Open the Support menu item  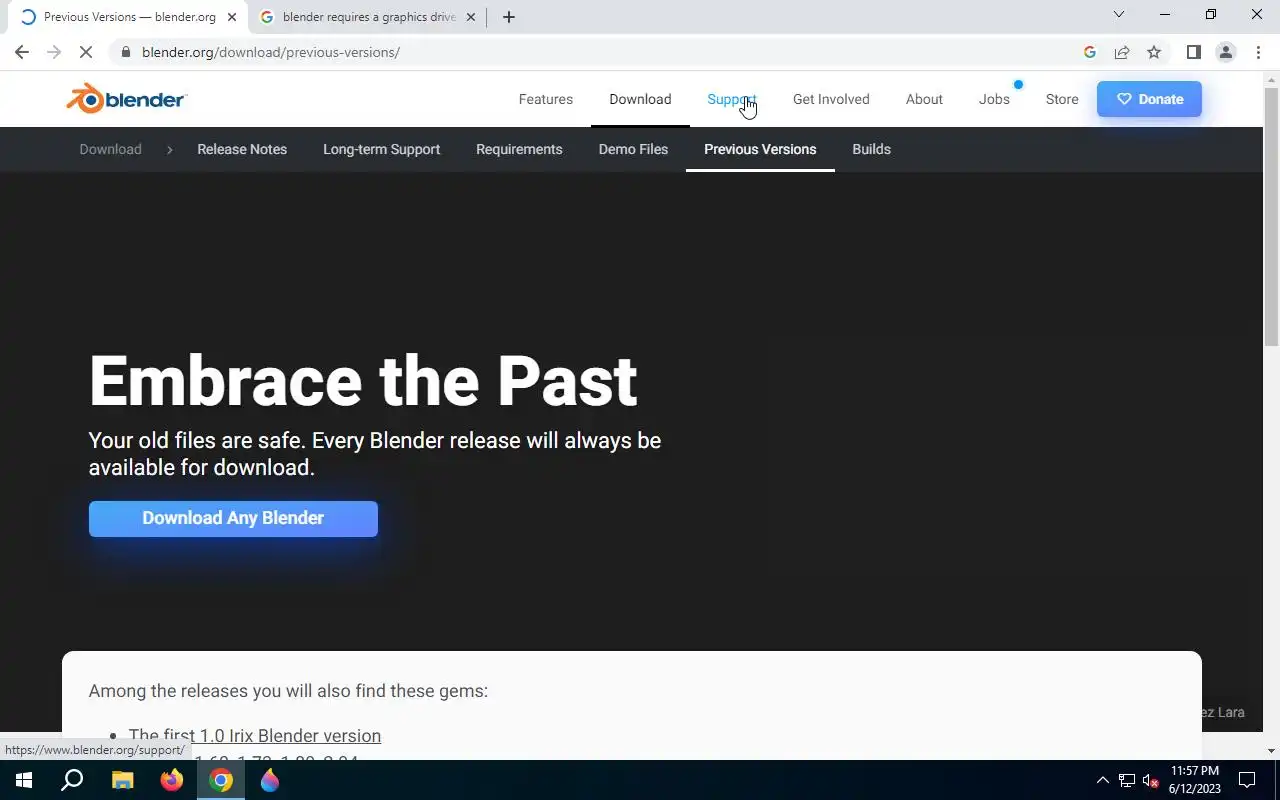point(732,99)
